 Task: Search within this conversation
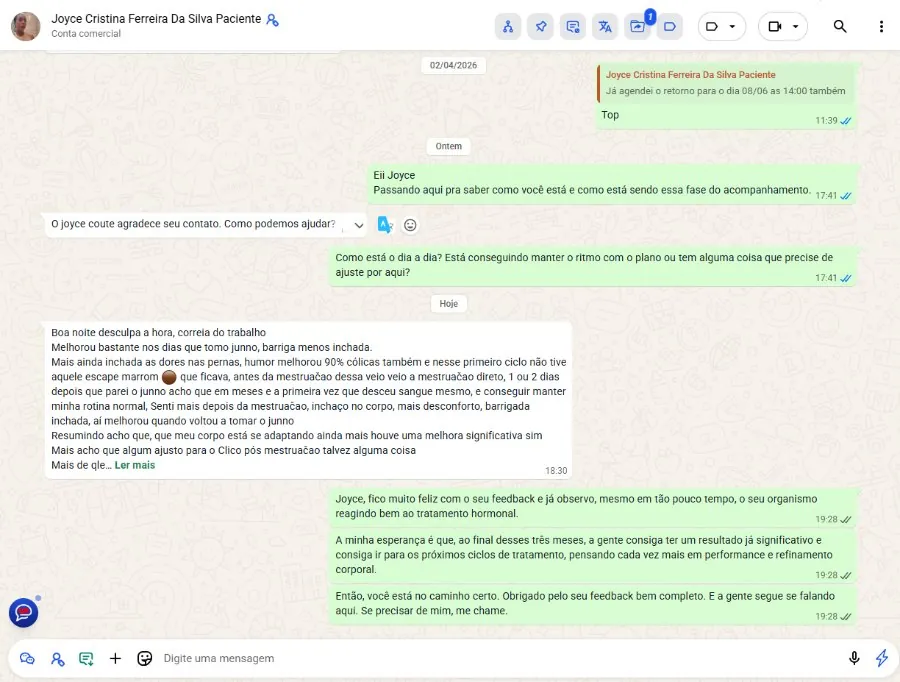click(840, 26)
